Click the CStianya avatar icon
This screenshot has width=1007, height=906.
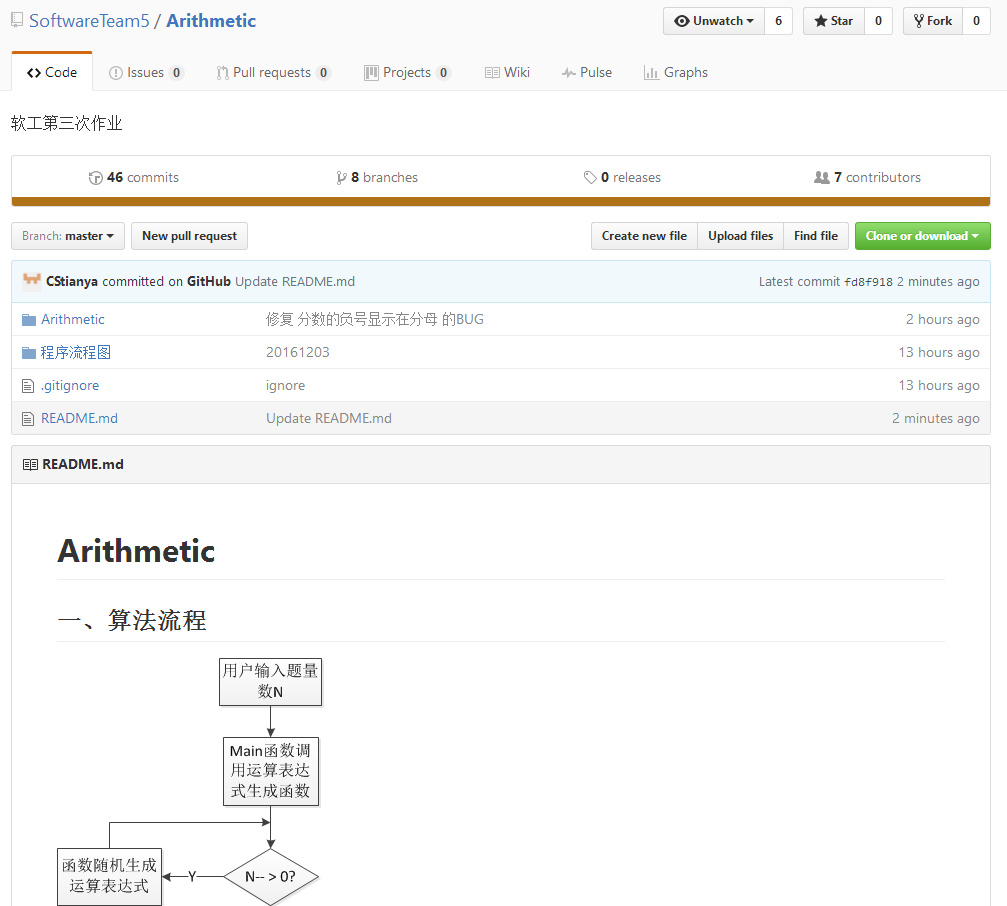31,281
